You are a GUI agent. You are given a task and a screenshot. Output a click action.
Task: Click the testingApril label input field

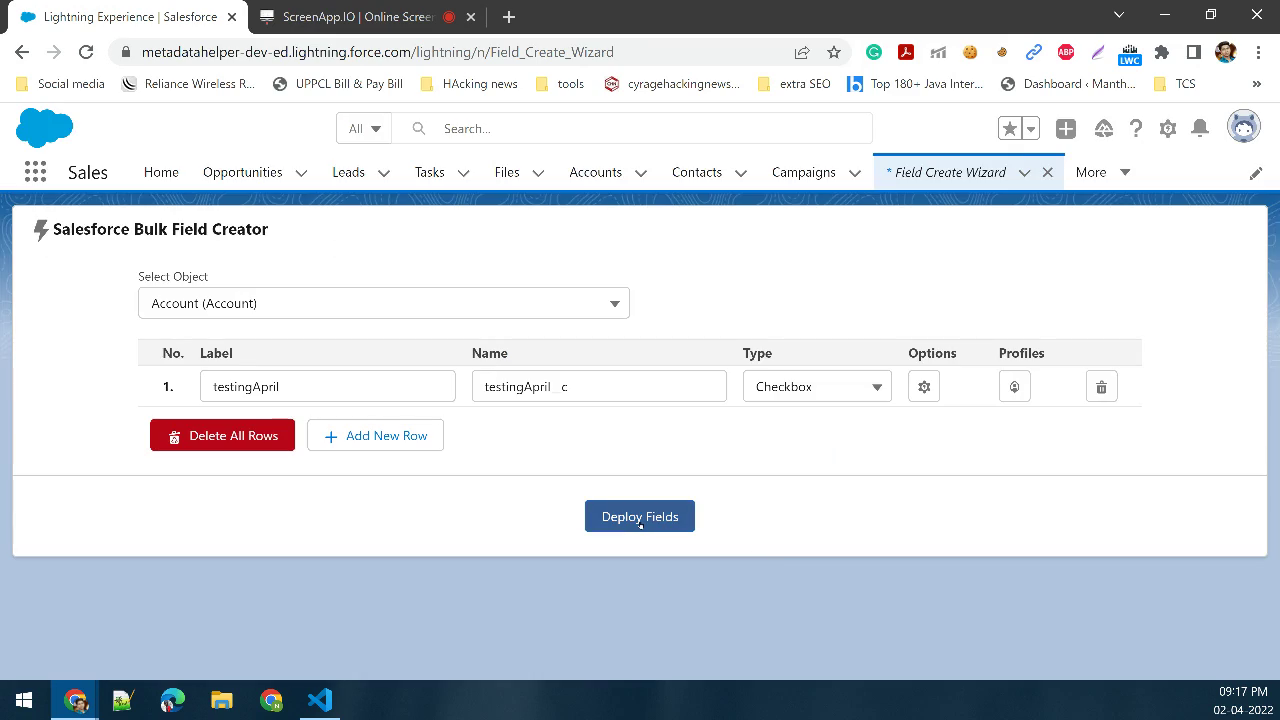[327, 385]
